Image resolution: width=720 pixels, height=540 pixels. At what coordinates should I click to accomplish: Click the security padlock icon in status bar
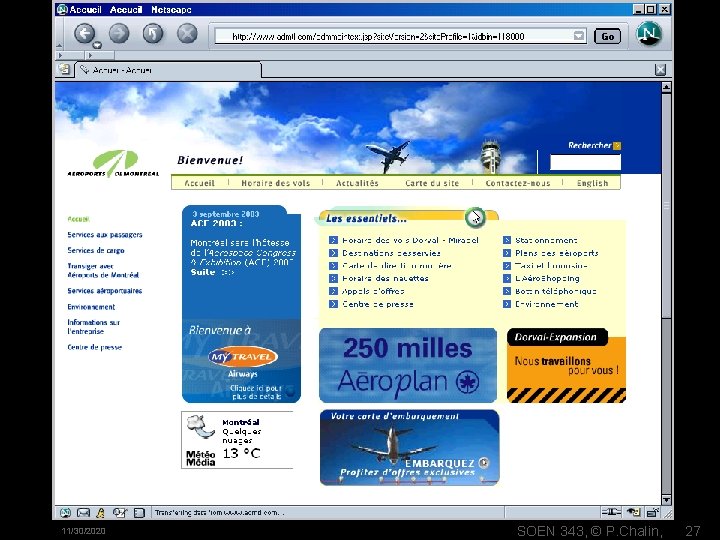point(652,512)
